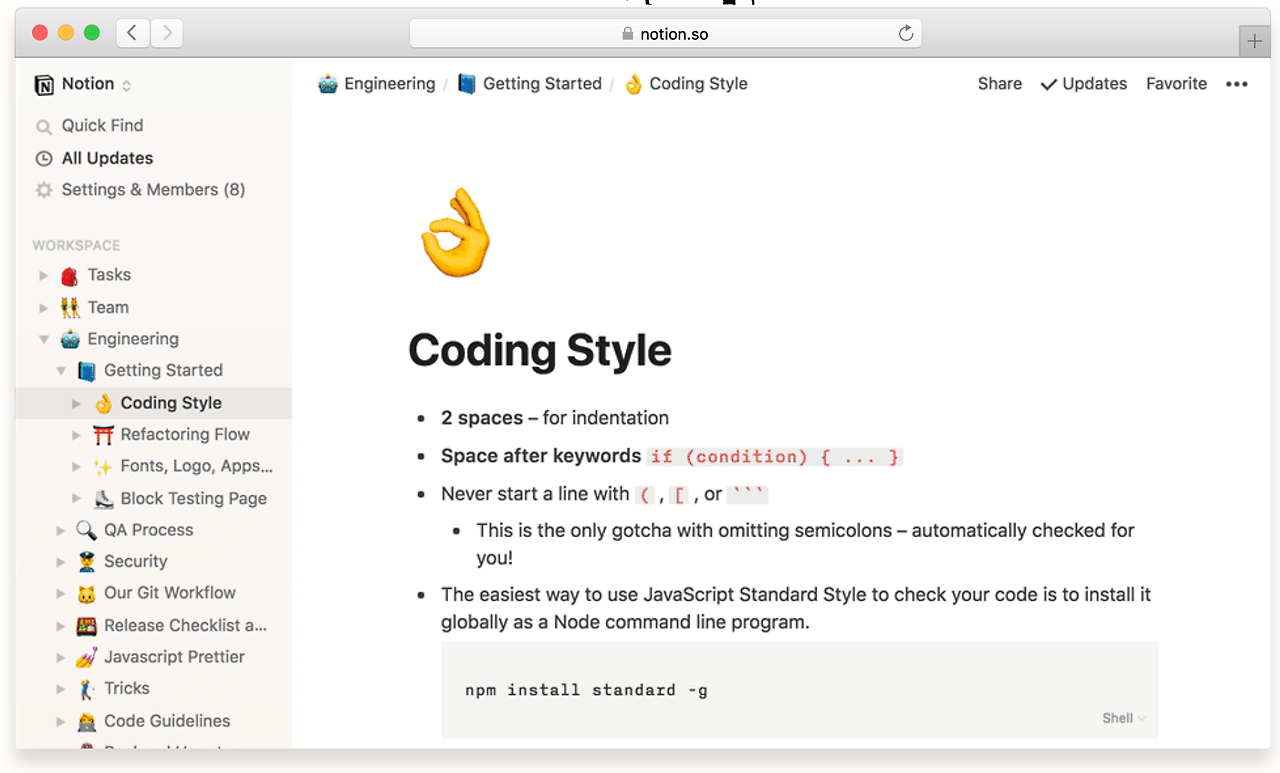Click the notion.so address bar

666,33
